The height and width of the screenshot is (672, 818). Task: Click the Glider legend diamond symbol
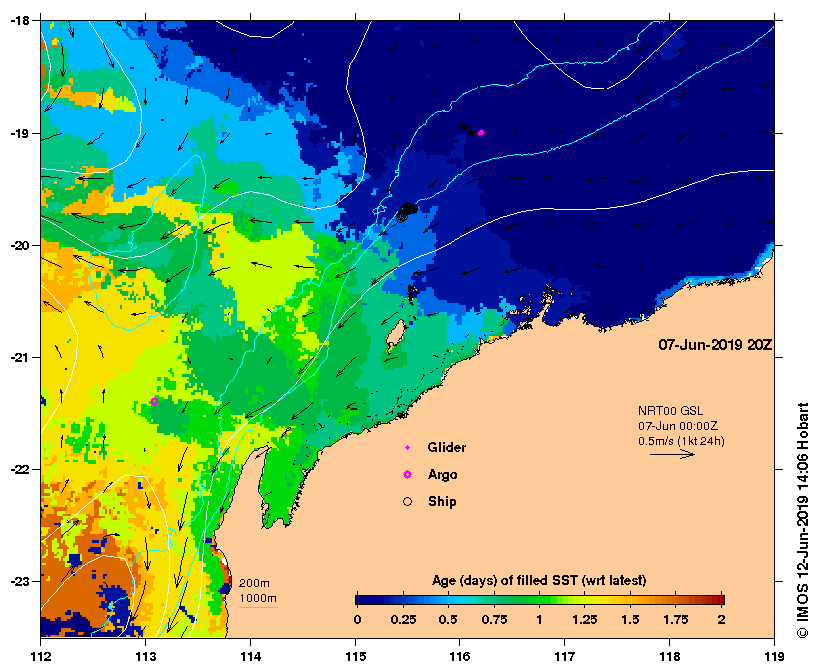pos(407,448)
